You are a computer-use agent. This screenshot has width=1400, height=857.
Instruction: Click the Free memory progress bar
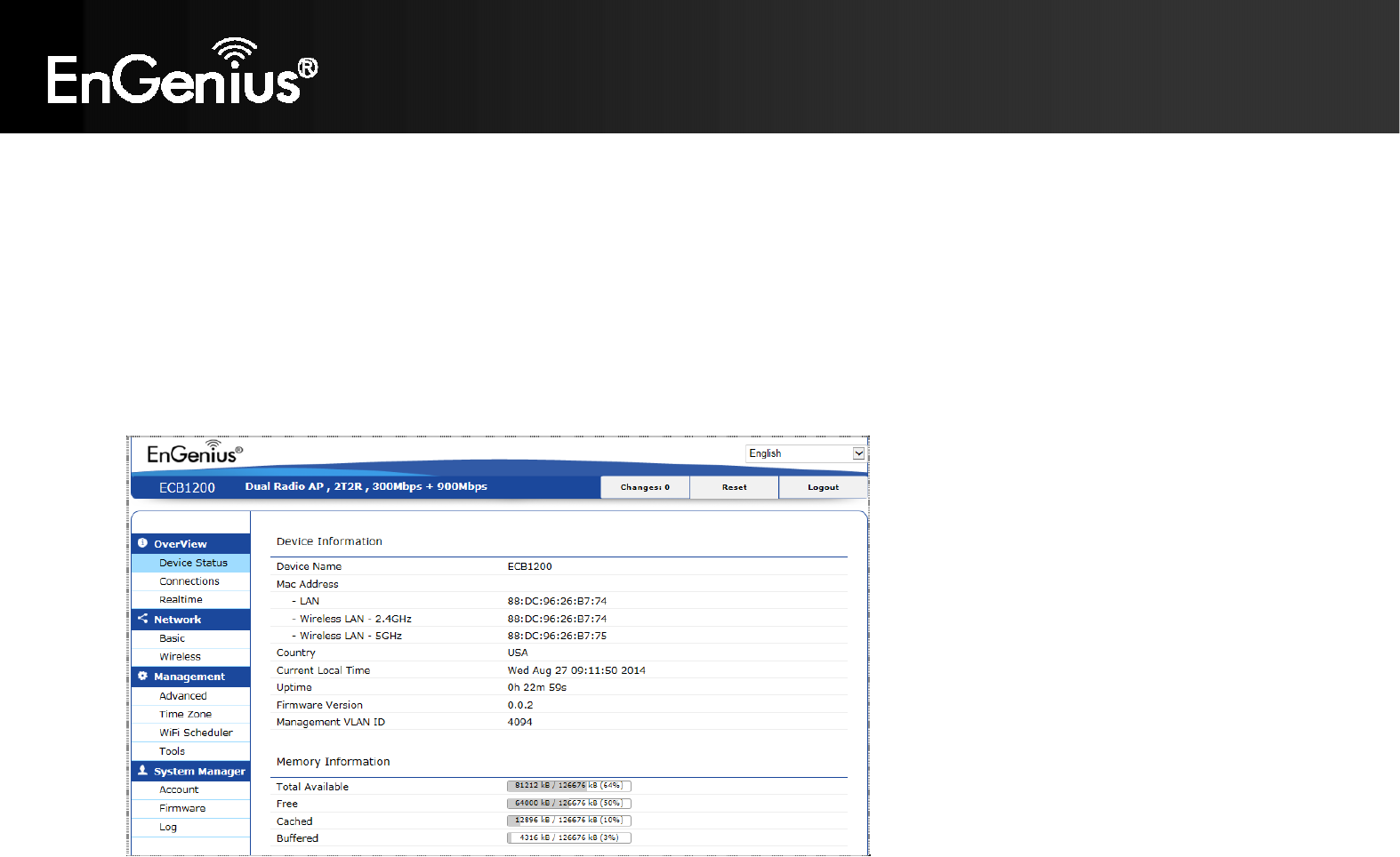569,803
